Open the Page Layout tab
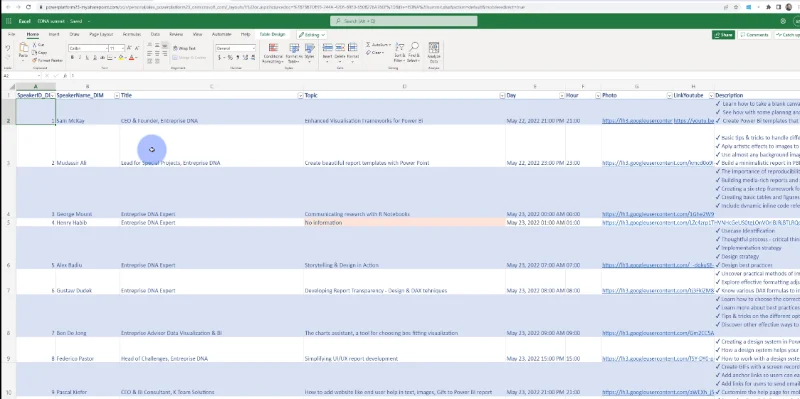The image size is (800, 399). [101, 35]
